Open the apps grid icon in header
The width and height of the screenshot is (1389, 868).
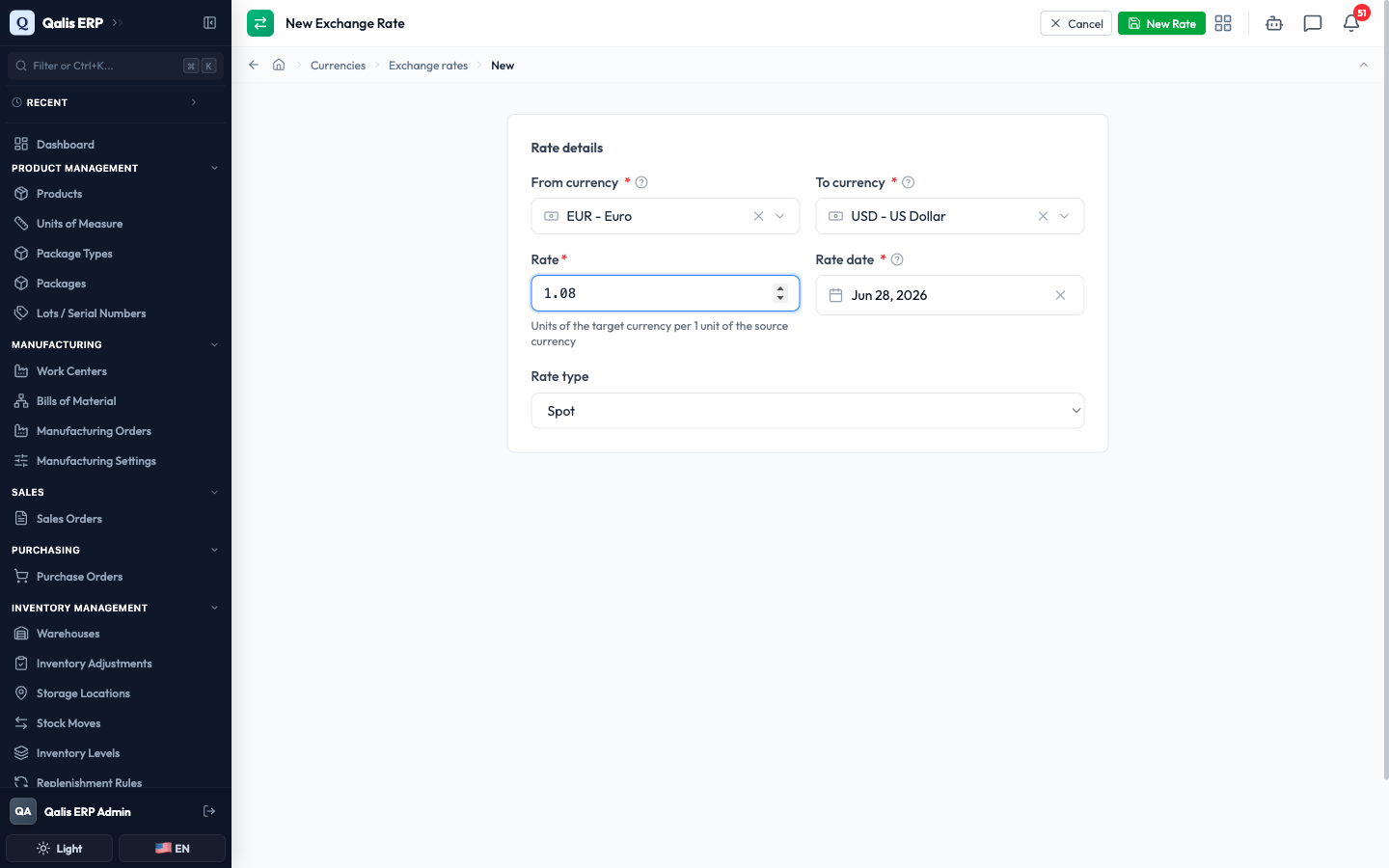(x=1223, y=23)
